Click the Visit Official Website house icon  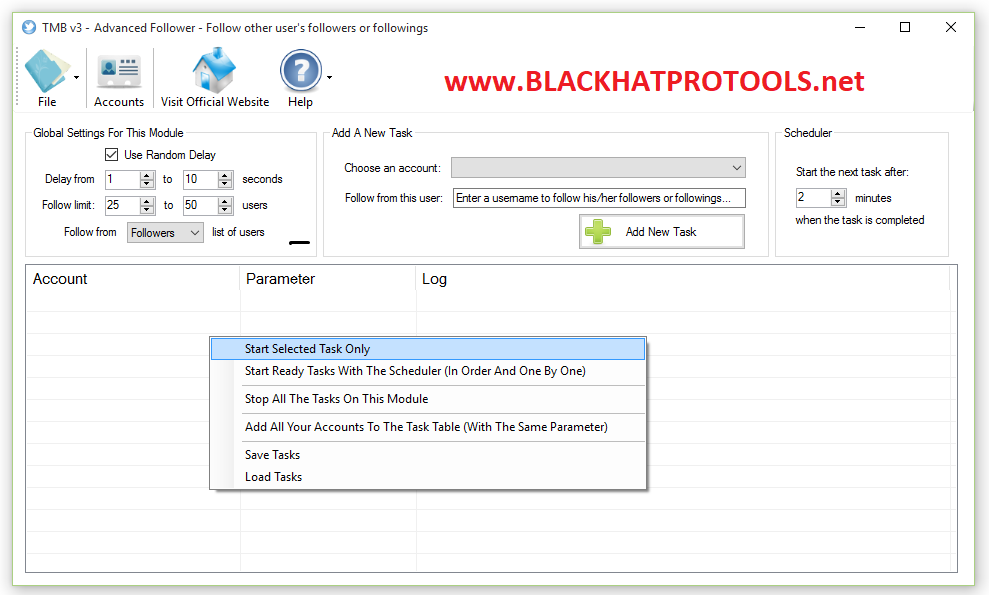[x=214, y=72]
